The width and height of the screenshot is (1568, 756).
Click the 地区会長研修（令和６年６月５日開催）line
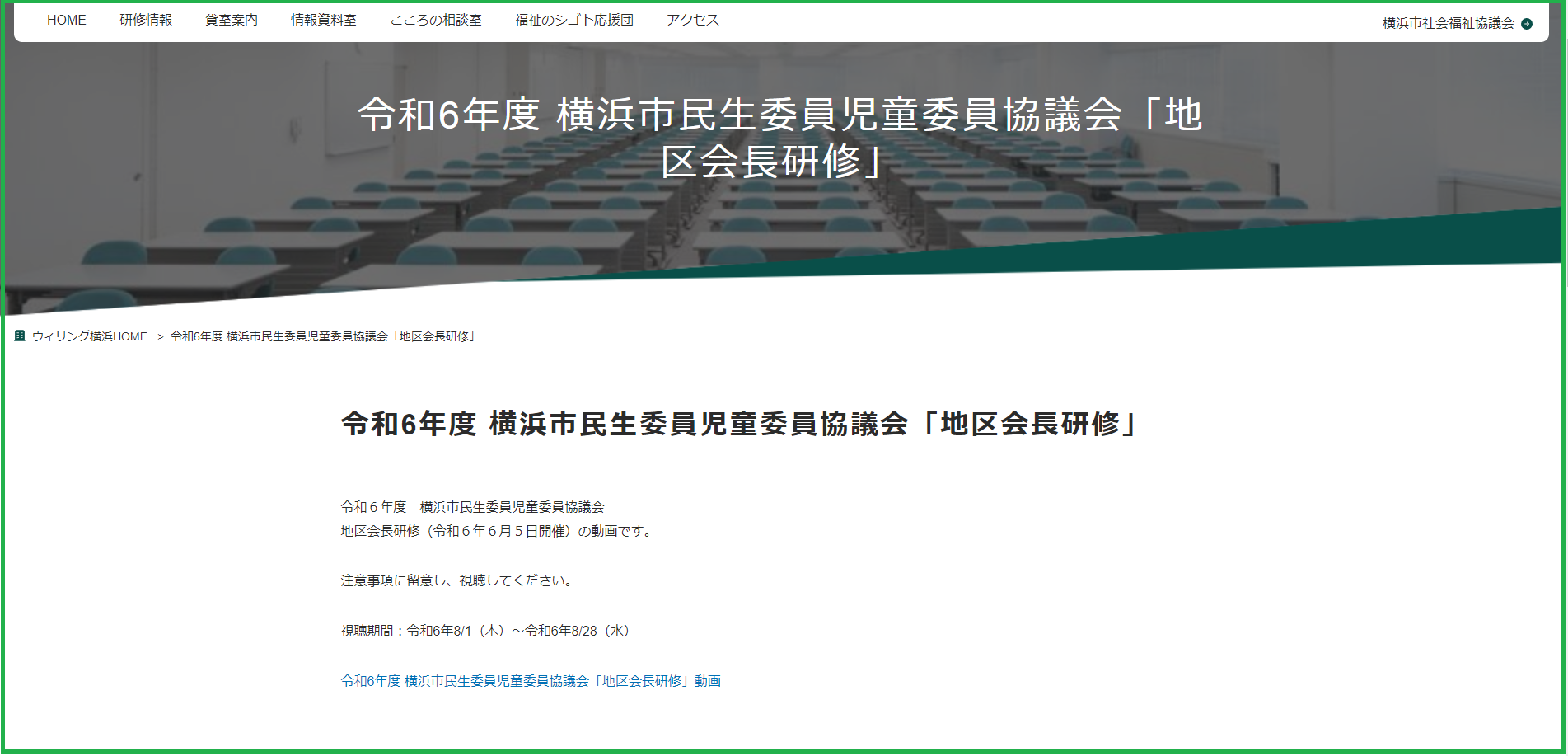[498, 531]
